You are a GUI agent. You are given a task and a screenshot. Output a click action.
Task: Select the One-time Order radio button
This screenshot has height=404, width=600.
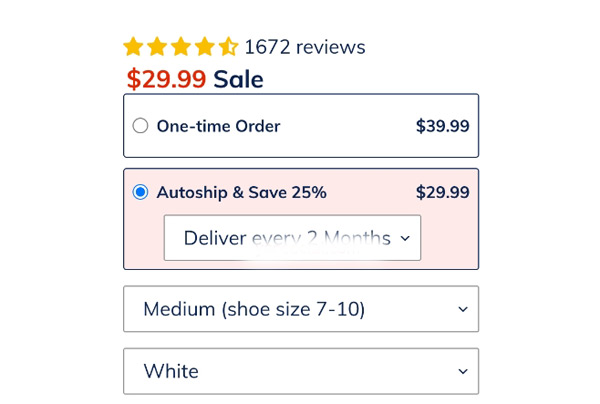(x=140, y=126)
